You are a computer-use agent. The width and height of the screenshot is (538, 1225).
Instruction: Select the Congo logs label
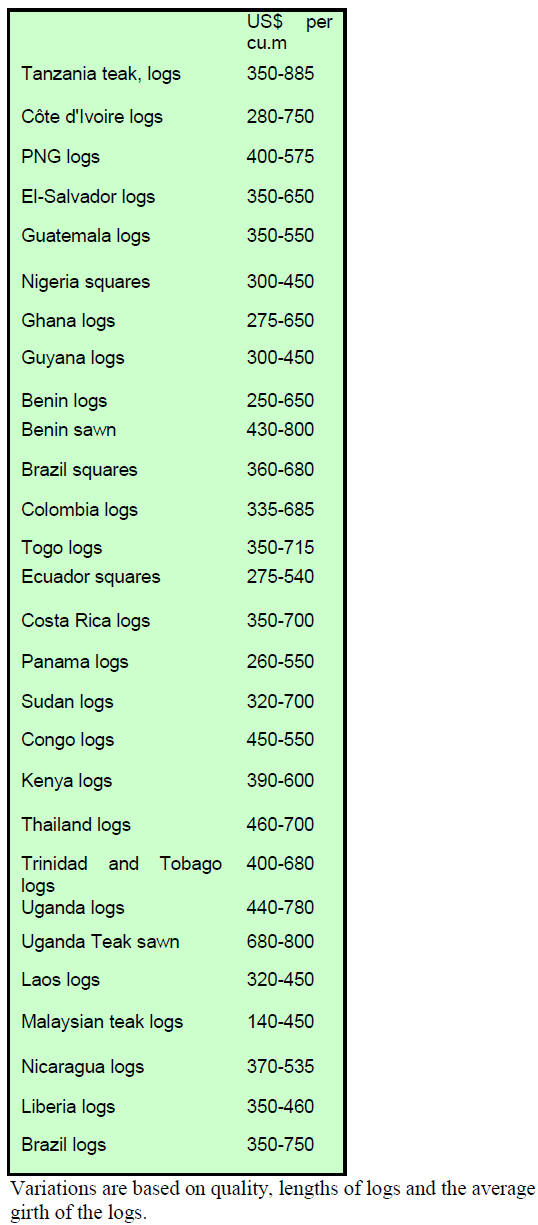(x=68, y=740)
